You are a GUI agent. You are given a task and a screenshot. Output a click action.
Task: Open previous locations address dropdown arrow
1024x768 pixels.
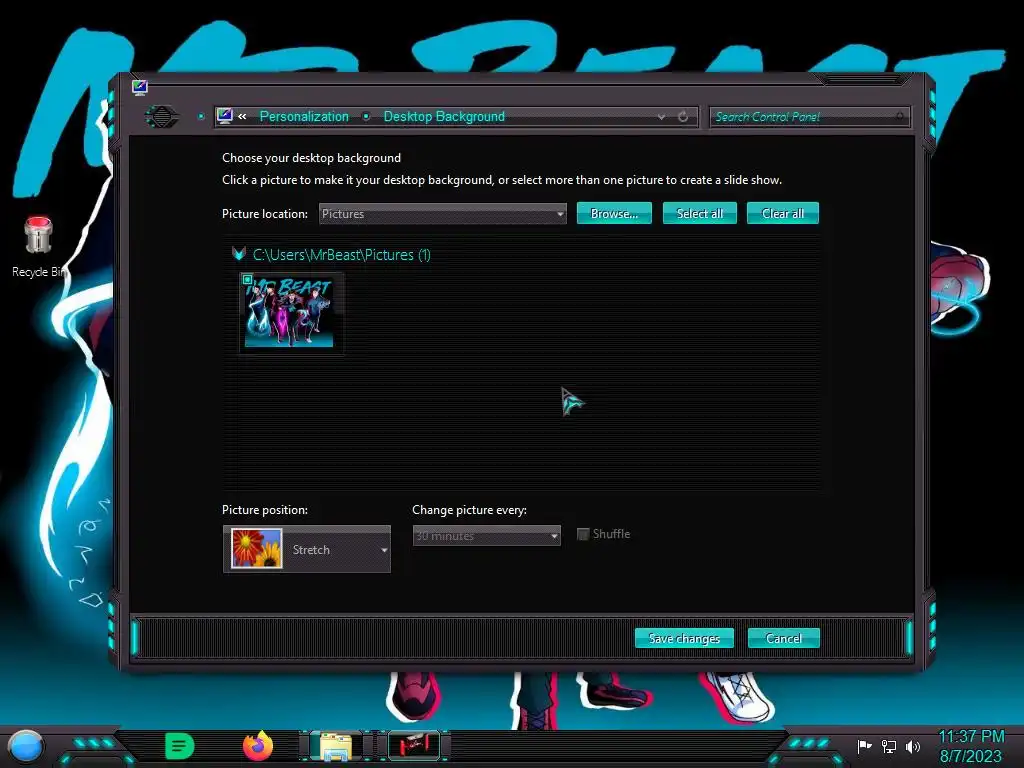coord(662,117)
